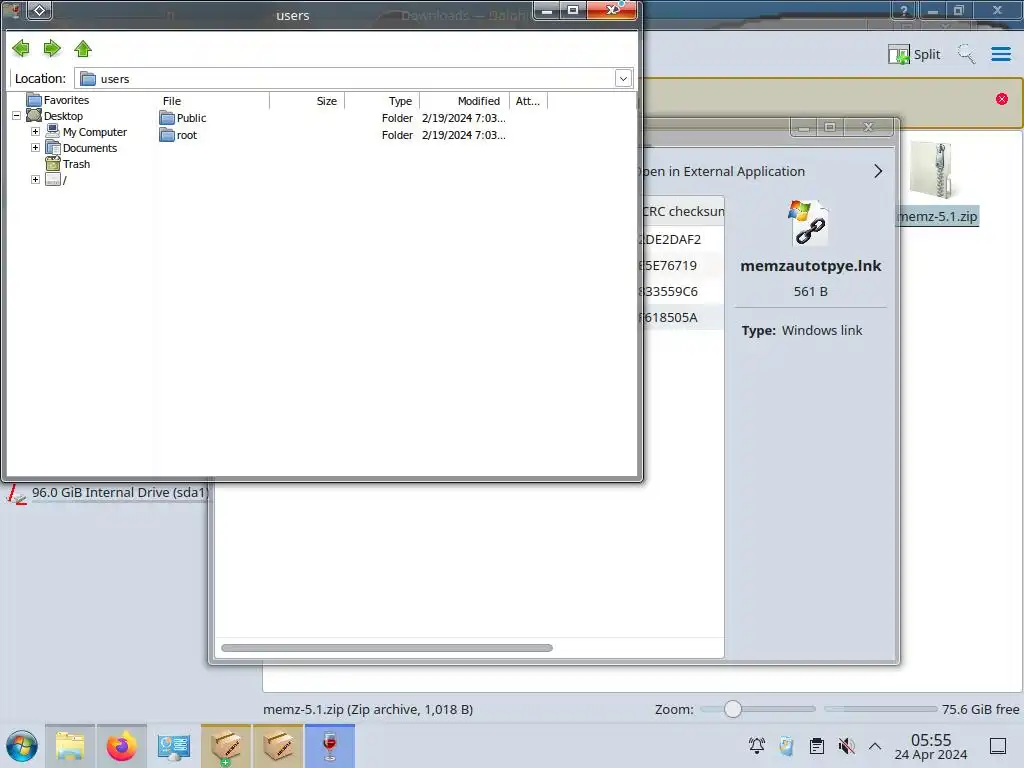Select Favorites in the folder tree
Screen dimensions: 1024x768
point(66,100)
